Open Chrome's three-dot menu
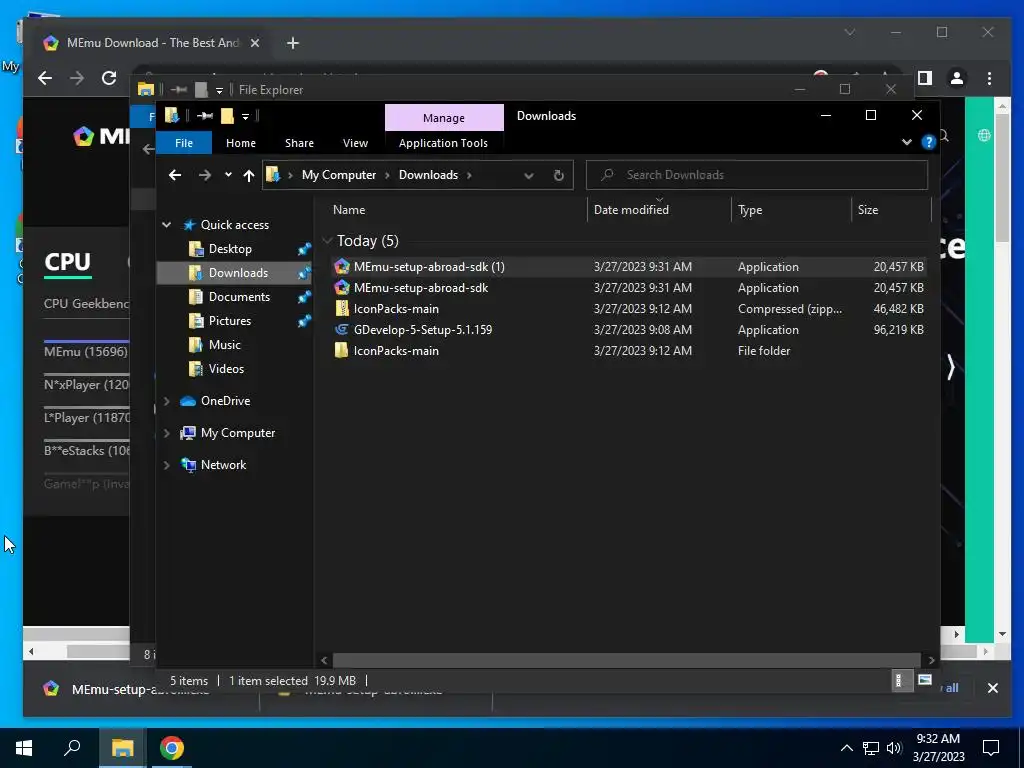1024x768 pixels. [x=989, y=78]
